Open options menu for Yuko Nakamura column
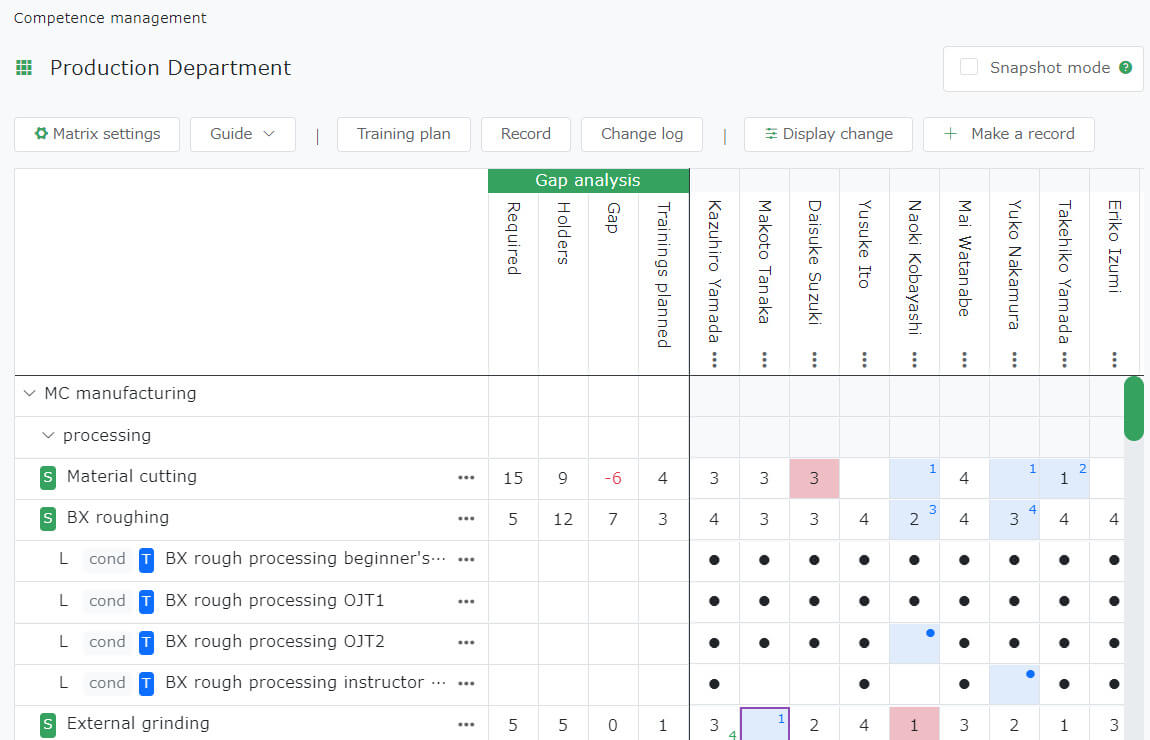 point(1014,359)
